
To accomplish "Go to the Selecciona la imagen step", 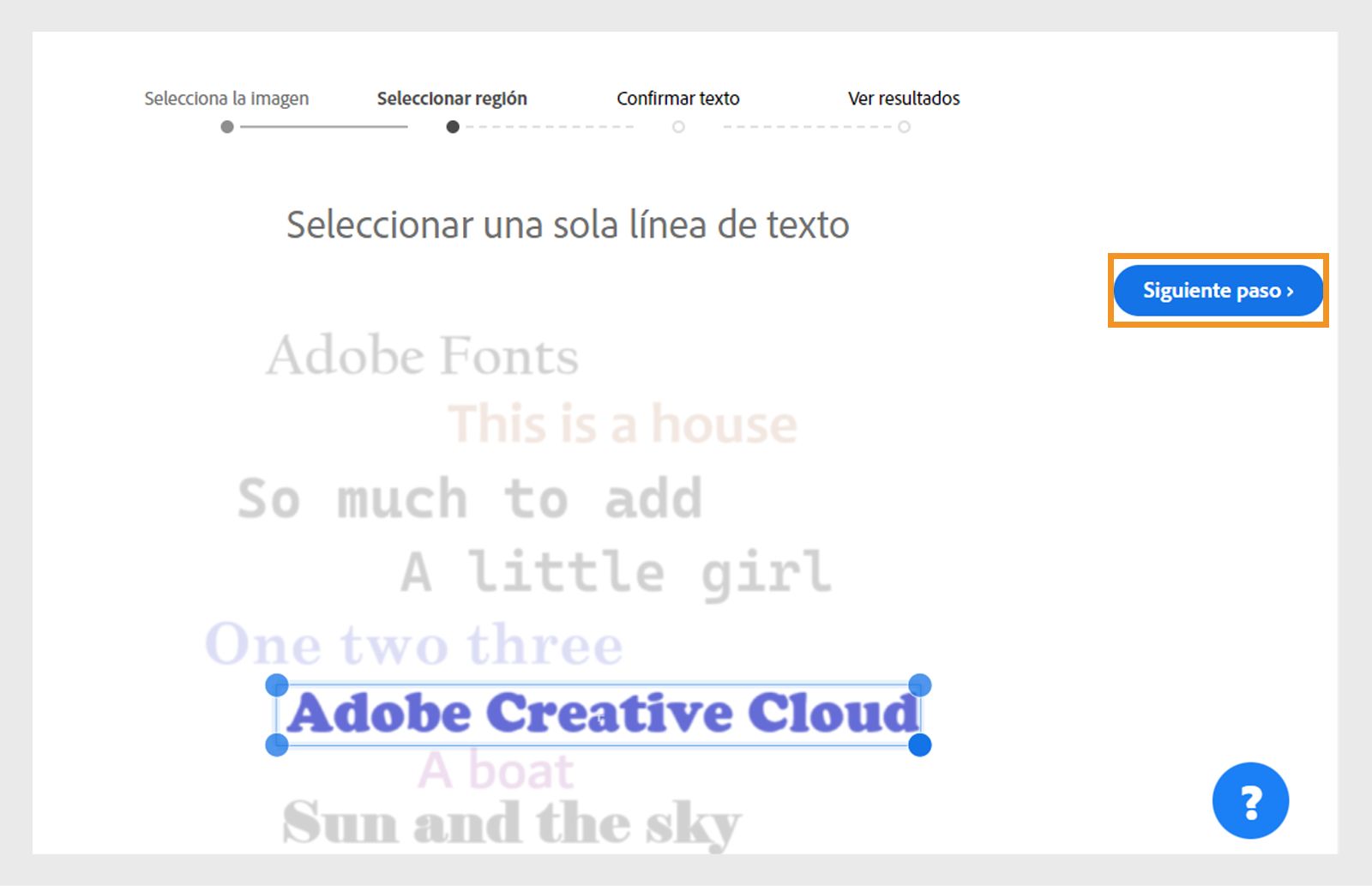I will 226,99.
